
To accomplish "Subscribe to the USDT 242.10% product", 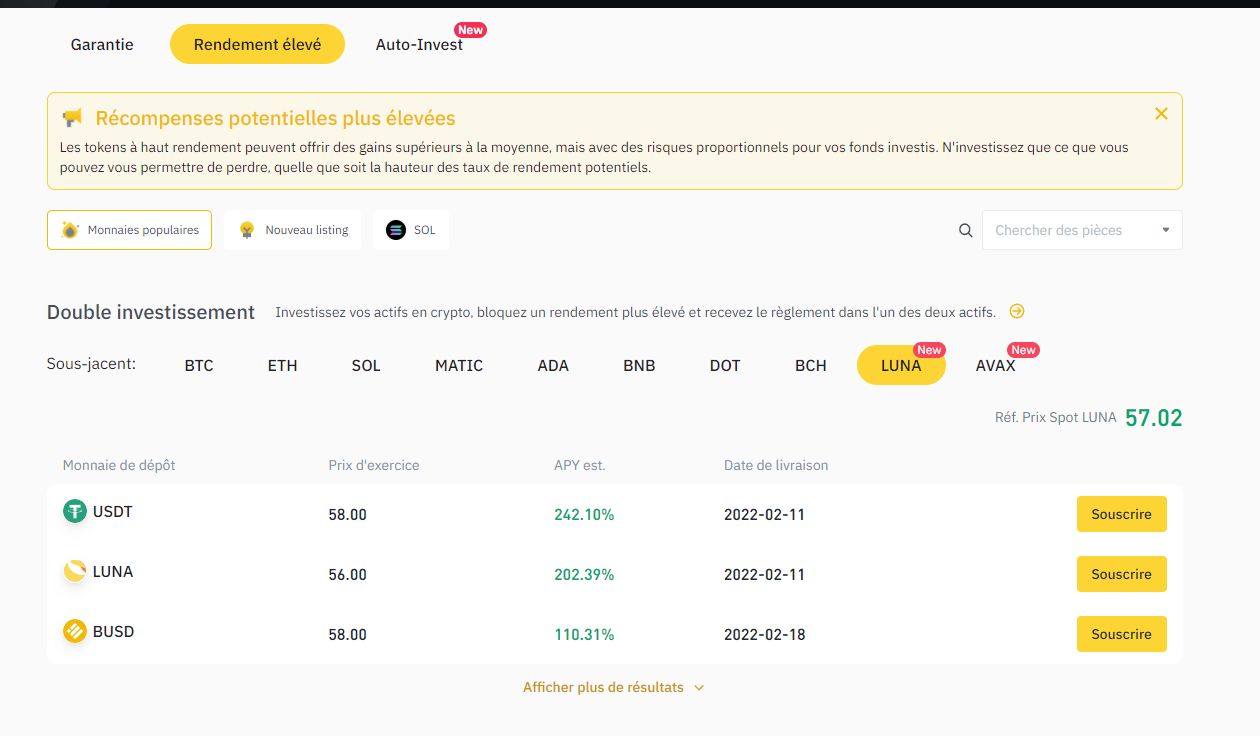I will pos(1121,514).
